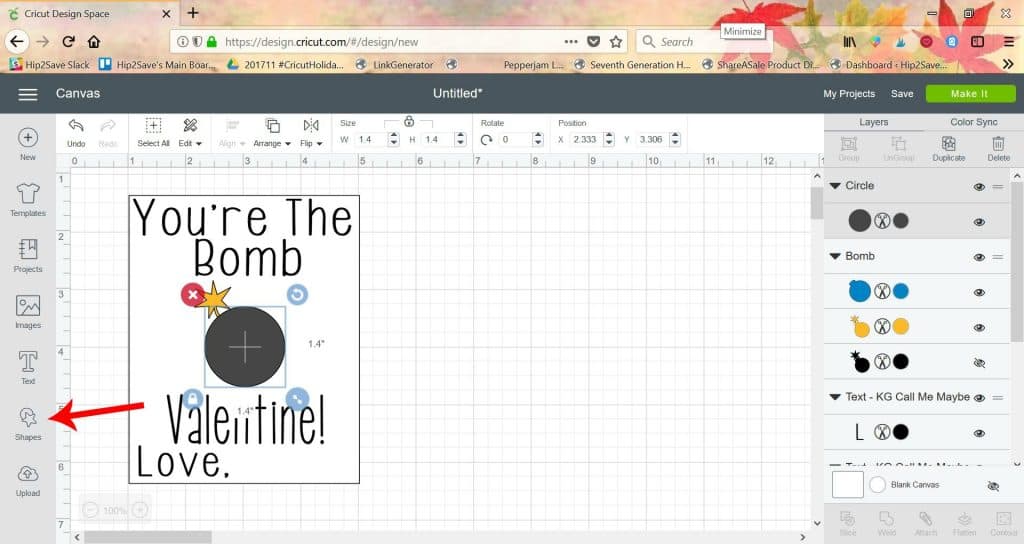Open the Firefox library icon
This screenshot has width=1024, height=544.
tap(849, 42)
